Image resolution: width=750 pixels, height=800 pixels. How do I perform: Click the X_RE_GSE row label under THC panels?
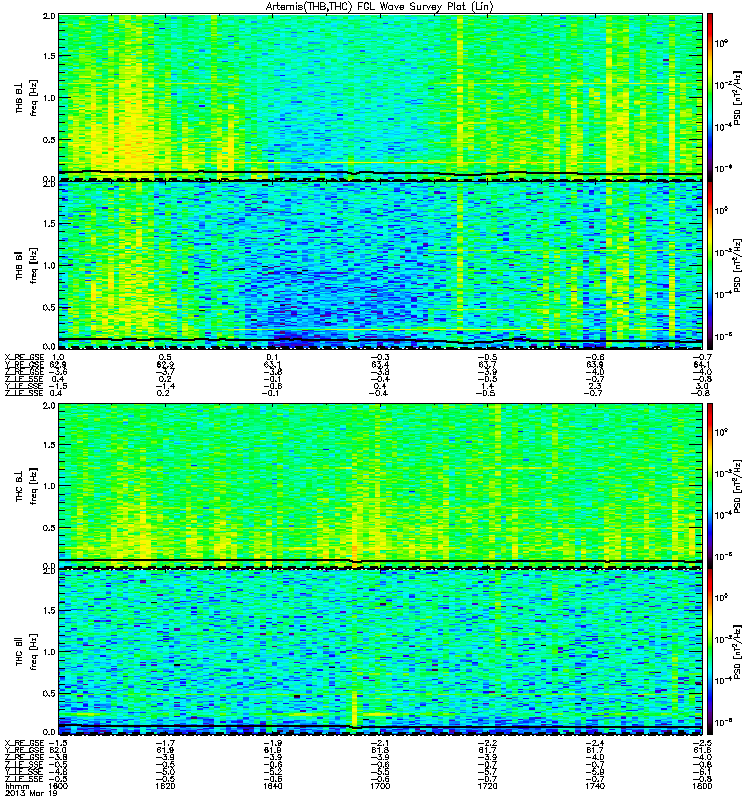pos(24,743)
